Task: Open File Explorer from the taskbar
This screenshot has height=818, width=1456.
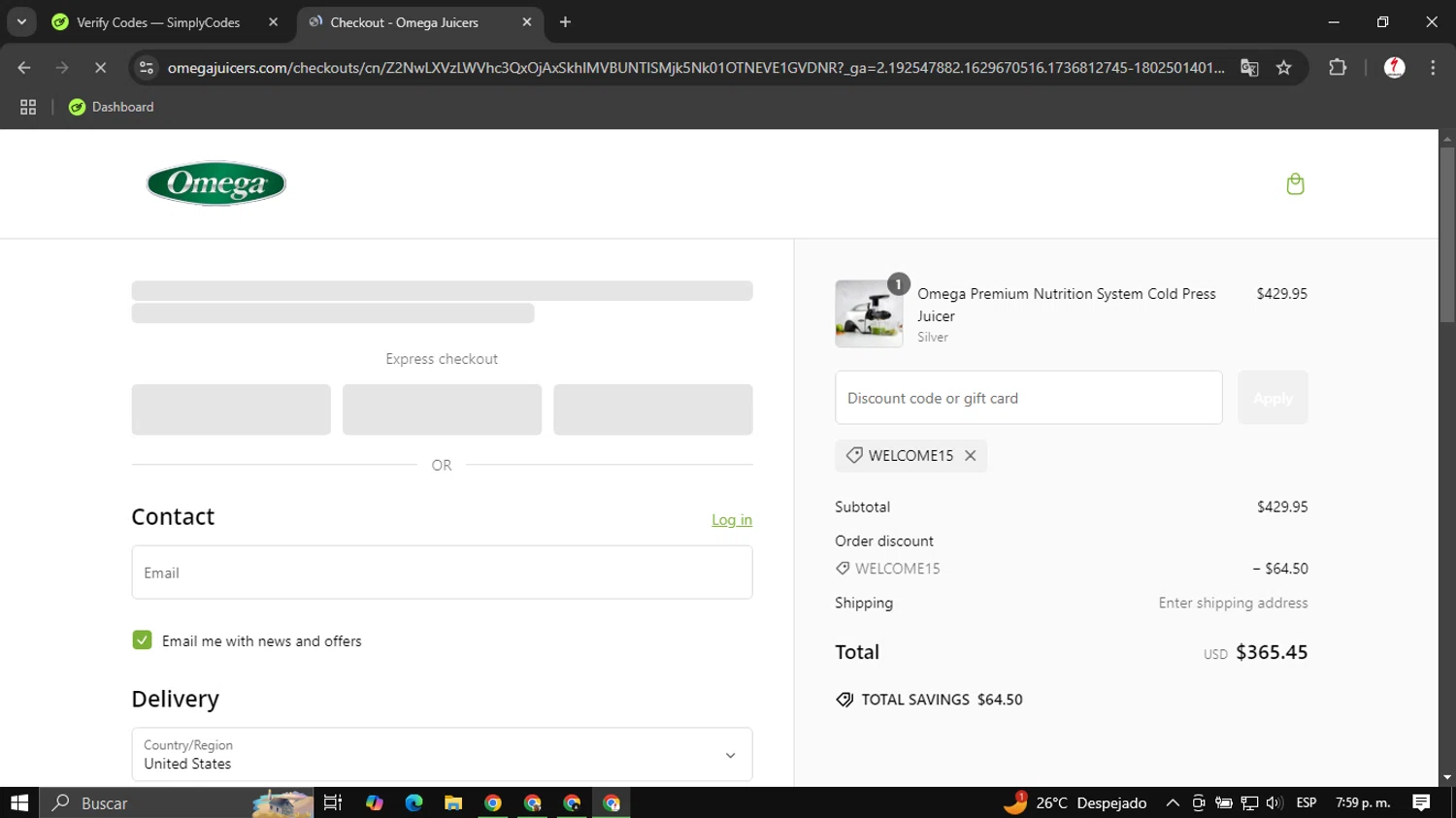Action: click(x=453, y=802)
